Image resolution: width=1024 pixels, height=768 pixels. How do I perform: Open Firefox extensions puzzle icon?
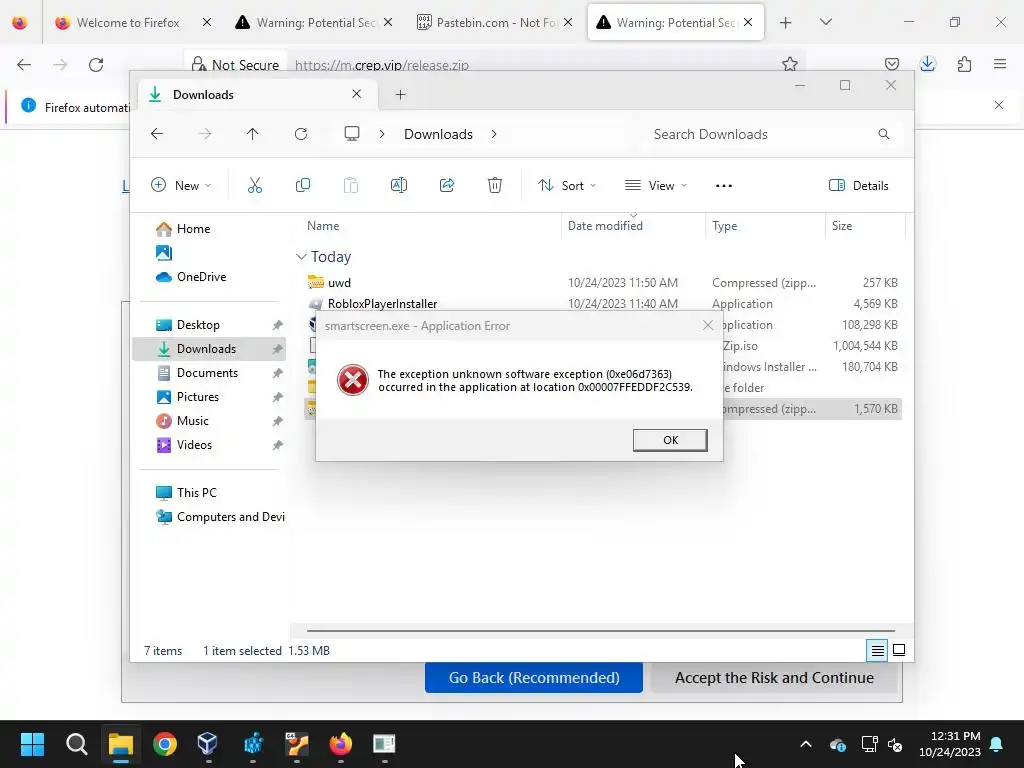pos(964,64)
